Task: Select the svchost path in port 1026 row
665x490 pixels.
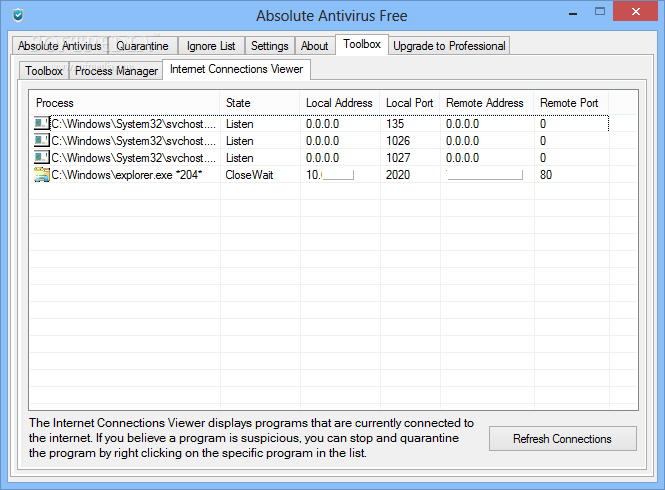Action: [x=133, y=141]
